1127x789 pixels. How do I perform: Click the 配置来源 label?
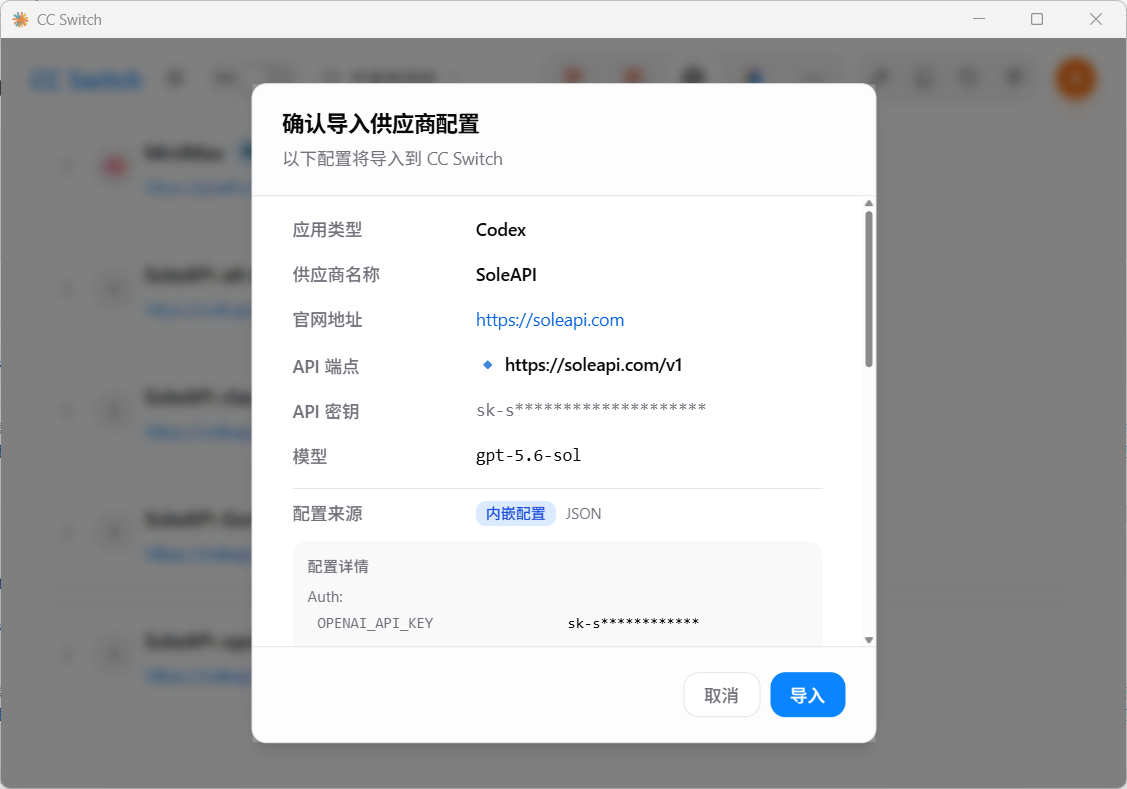(x=327, y=514)
